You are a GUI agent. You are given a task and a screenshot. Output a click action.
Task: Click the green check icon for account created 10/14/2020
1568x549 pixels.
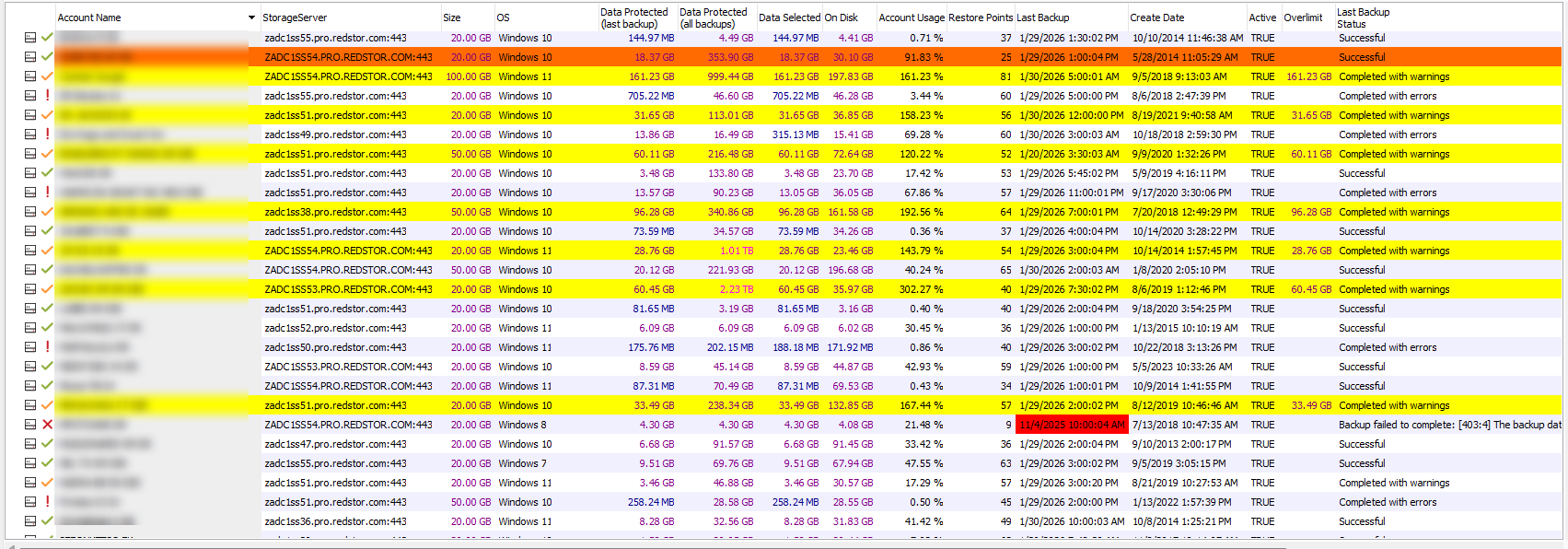coord(47,231)
